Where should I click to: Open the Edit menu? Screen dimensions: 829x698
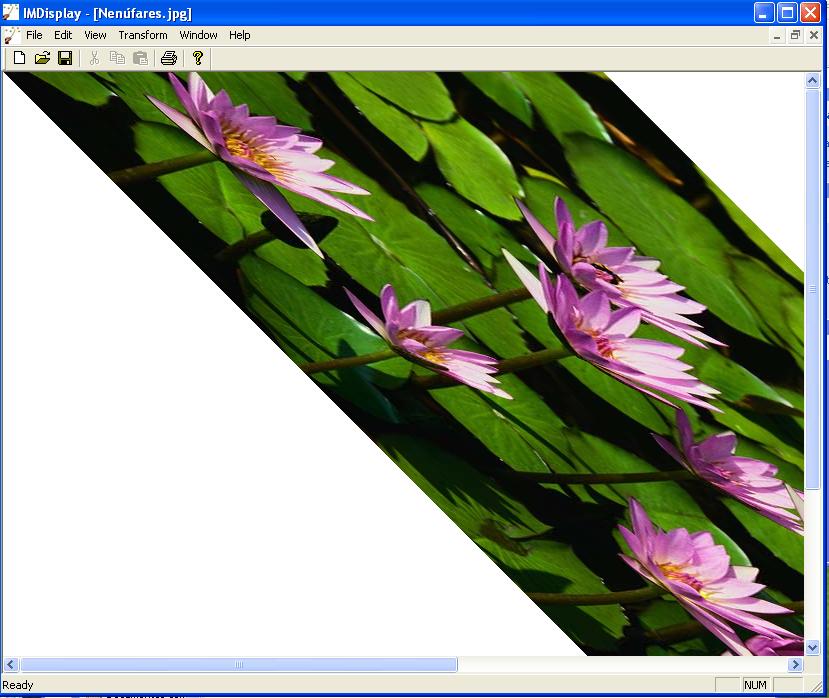coord(63,35)
